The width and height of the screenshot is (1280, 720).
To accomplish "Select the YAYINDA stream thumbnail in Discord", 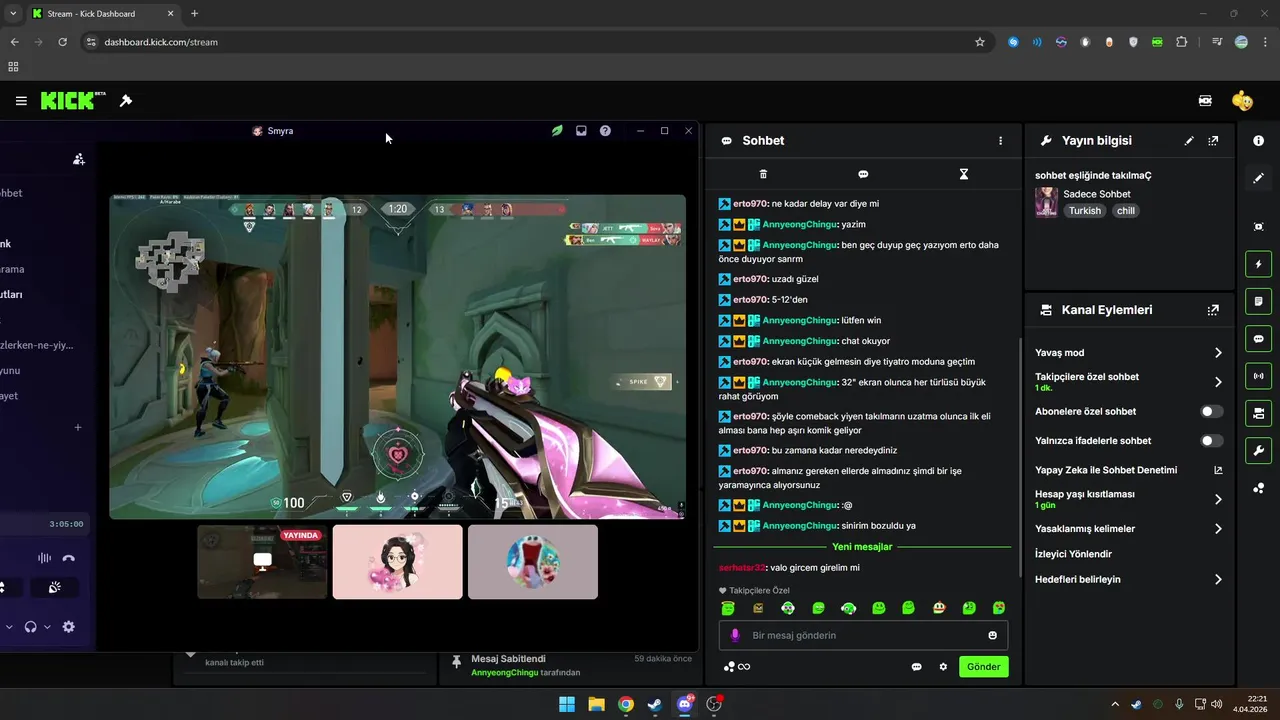I will coord(262,562).
